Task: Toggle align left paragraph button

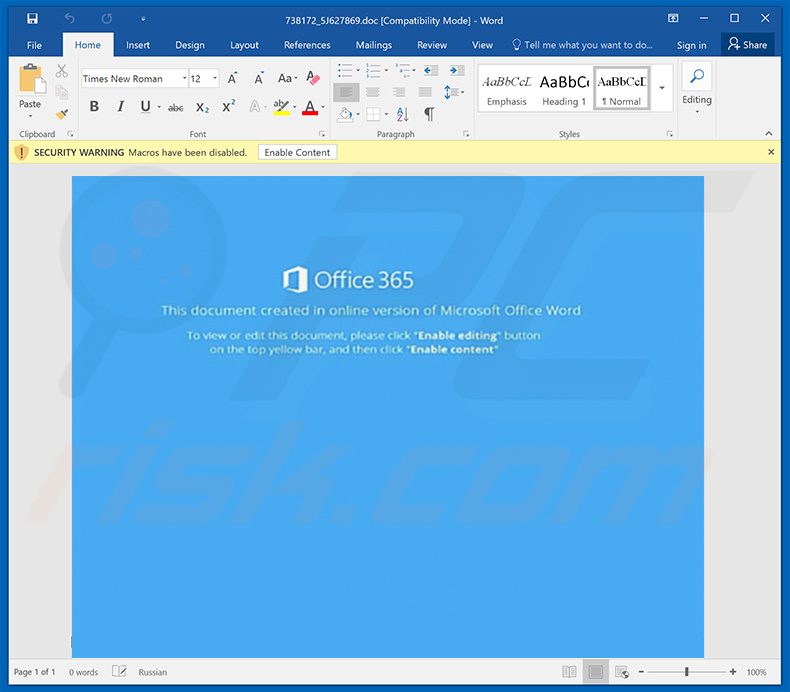Action: (346, 92)
